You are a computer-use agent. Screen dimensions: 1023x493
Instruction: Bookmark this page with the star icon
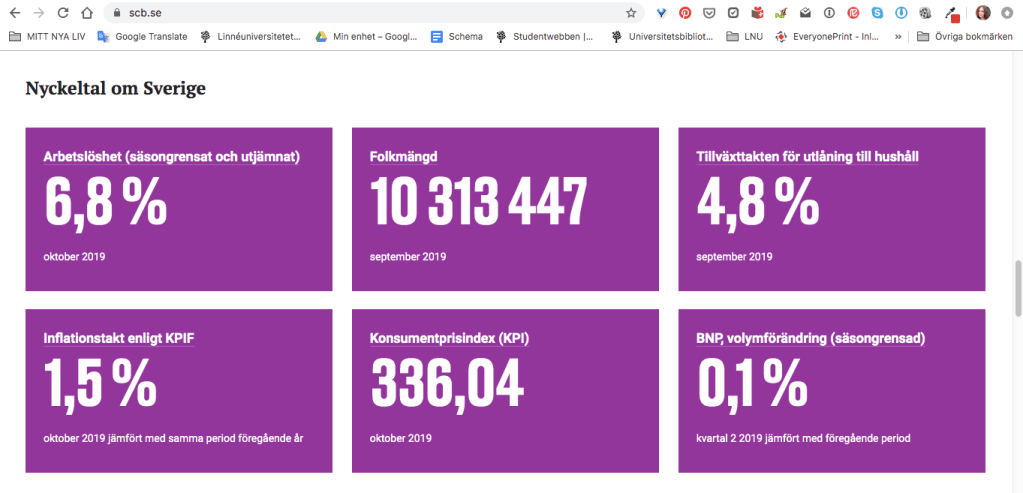coord(631,13)
